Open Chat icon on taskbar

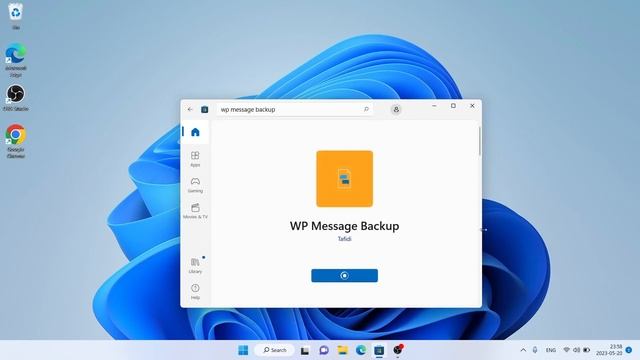[x=324, y=350]
